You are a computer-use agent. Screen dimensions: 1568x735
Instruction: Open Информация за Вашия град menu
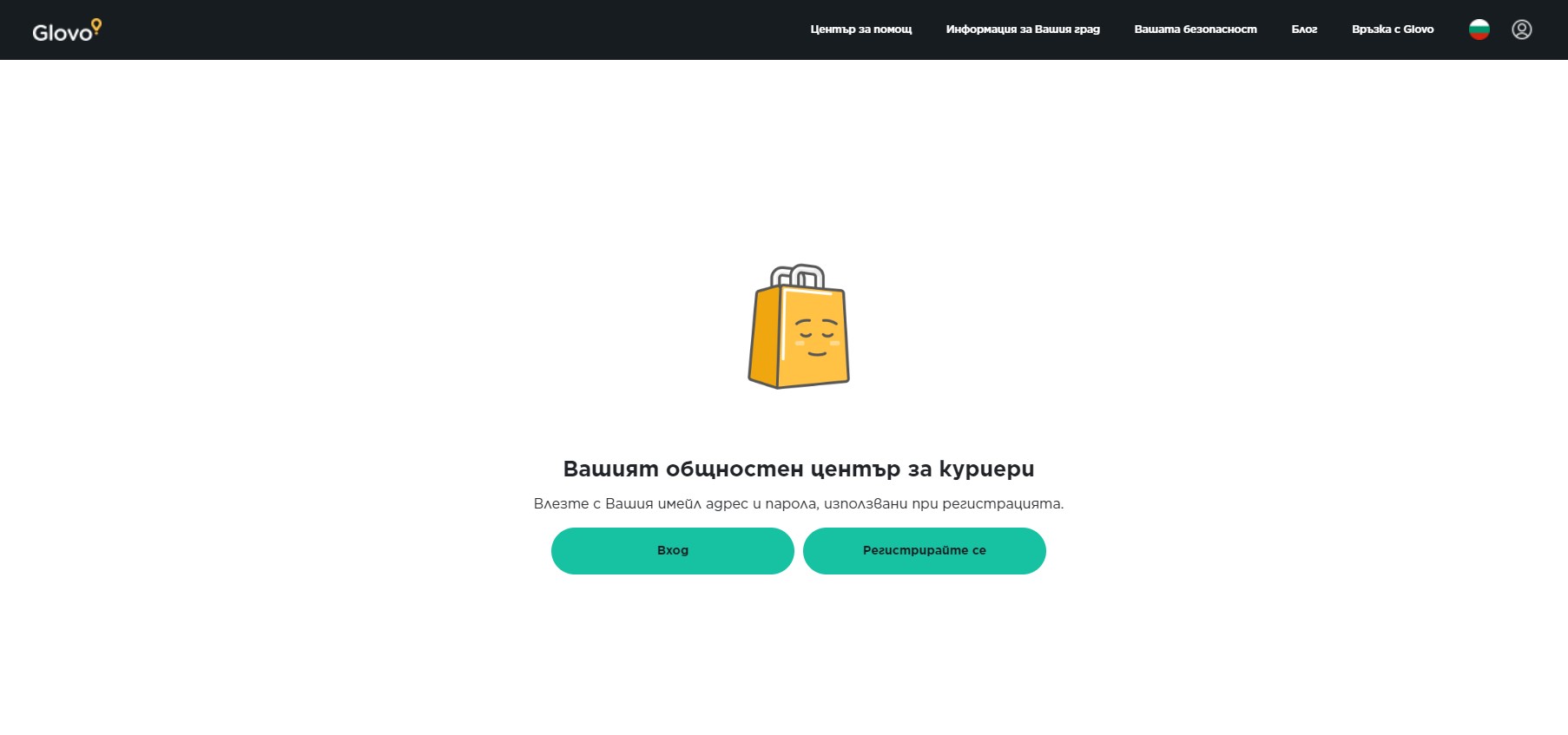coord(1023,30)
